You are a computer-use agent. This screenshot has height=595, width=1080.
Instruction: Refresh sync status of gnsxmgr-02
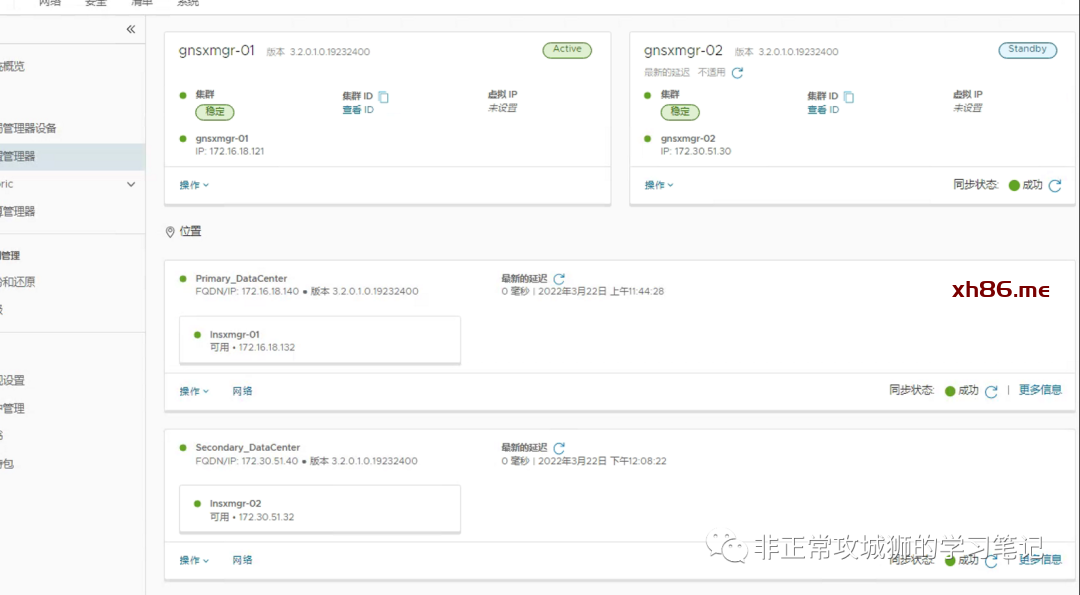point(1054,186)
